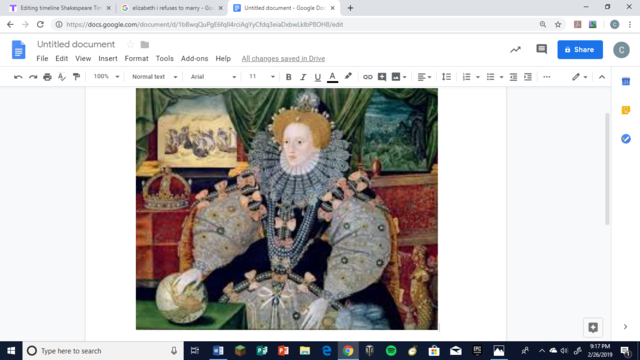Rename the Untitled document title

(x=76, y=44)
